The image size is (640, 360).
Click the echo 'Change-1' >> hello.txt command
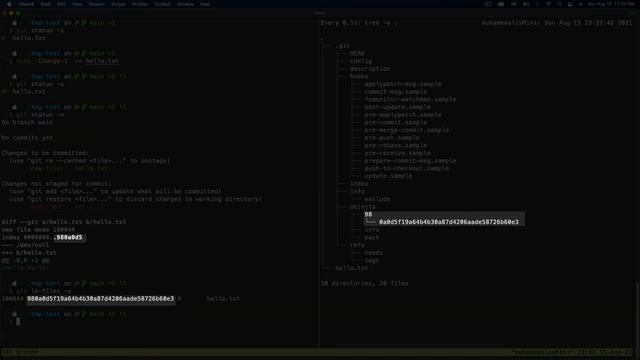(x=68, y=61)
